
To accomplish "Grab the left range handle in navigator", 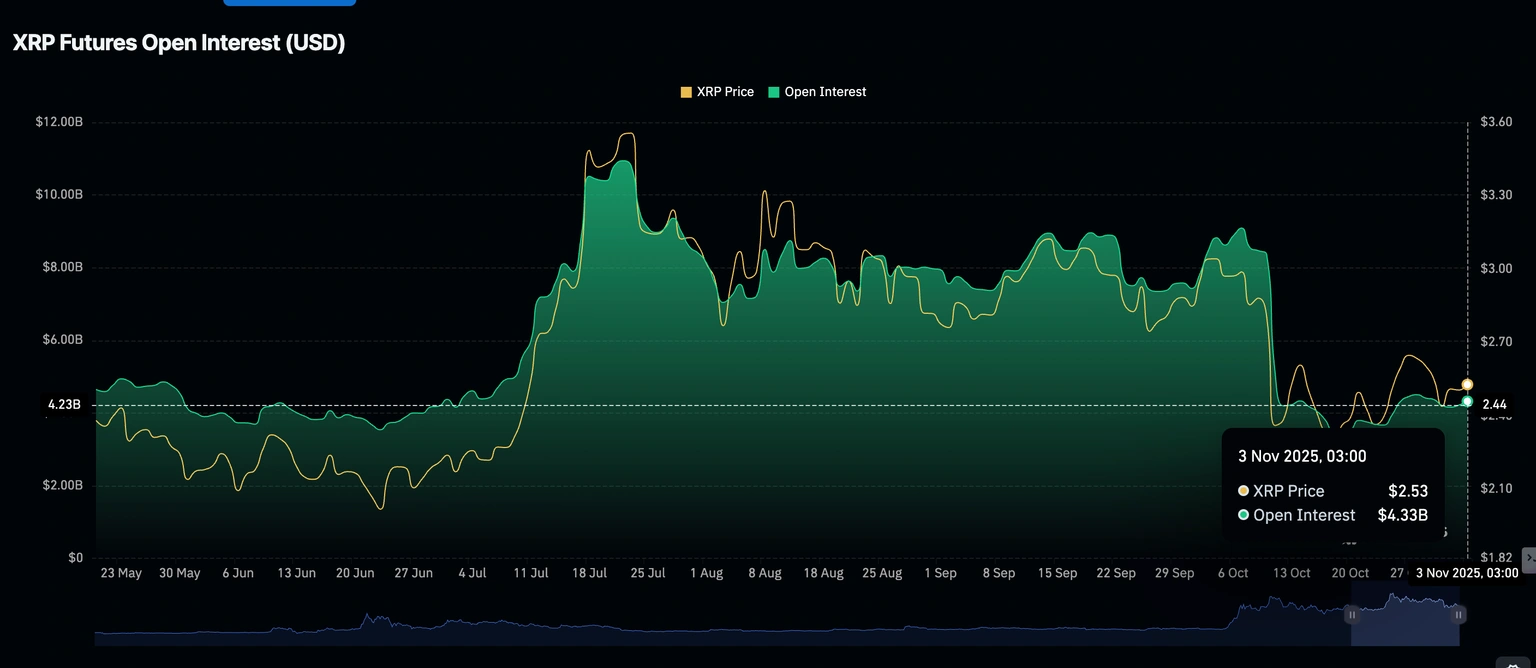I will pos(1352,615).
